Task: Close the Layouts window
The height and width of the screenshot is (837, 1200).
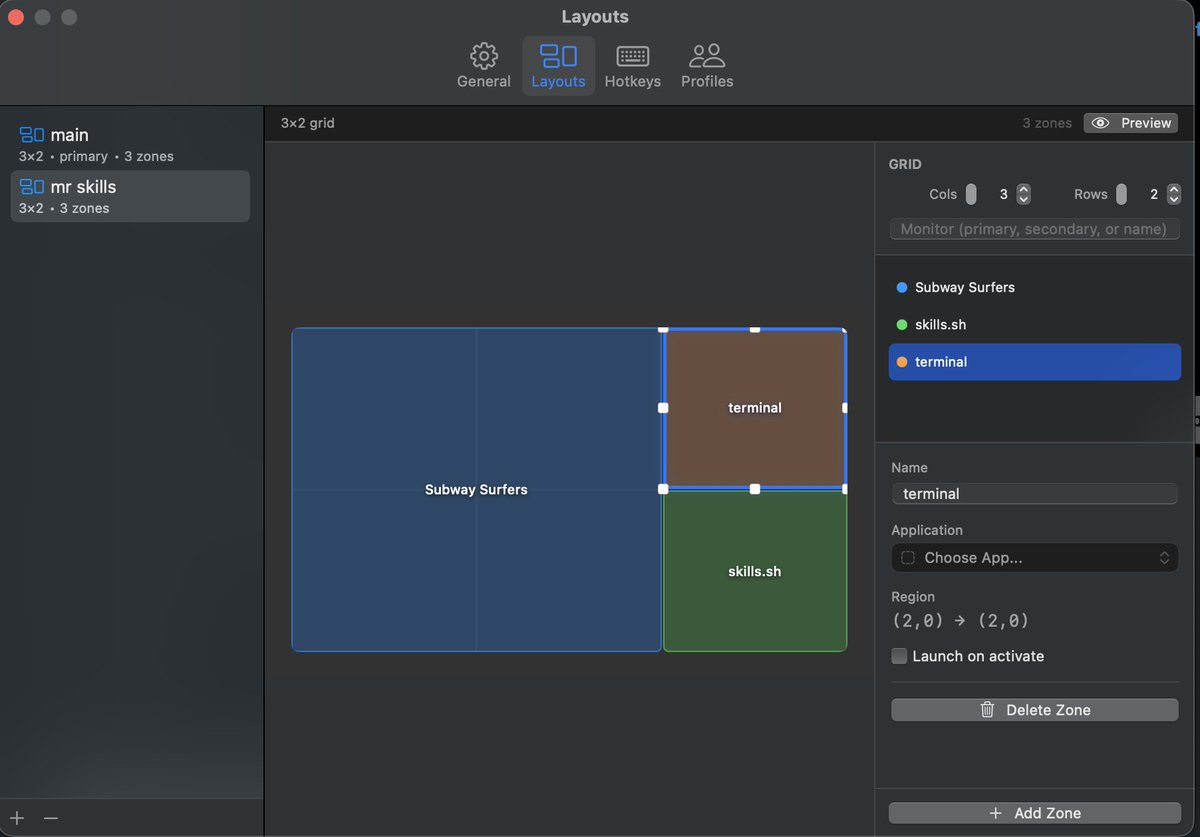Action: pos(16,17)
